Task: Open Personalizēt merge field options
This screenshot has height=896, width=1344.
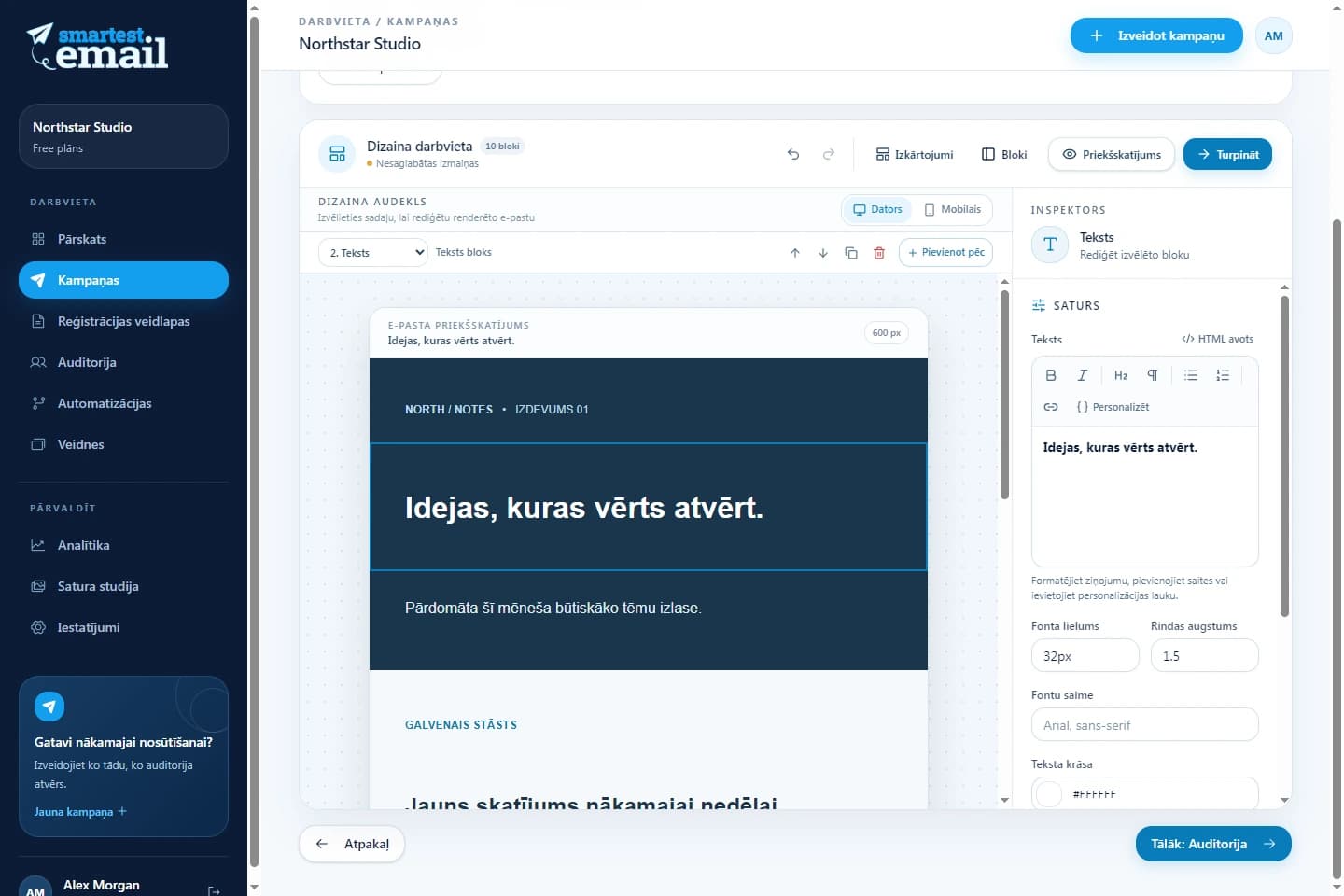Action: 1113,407
